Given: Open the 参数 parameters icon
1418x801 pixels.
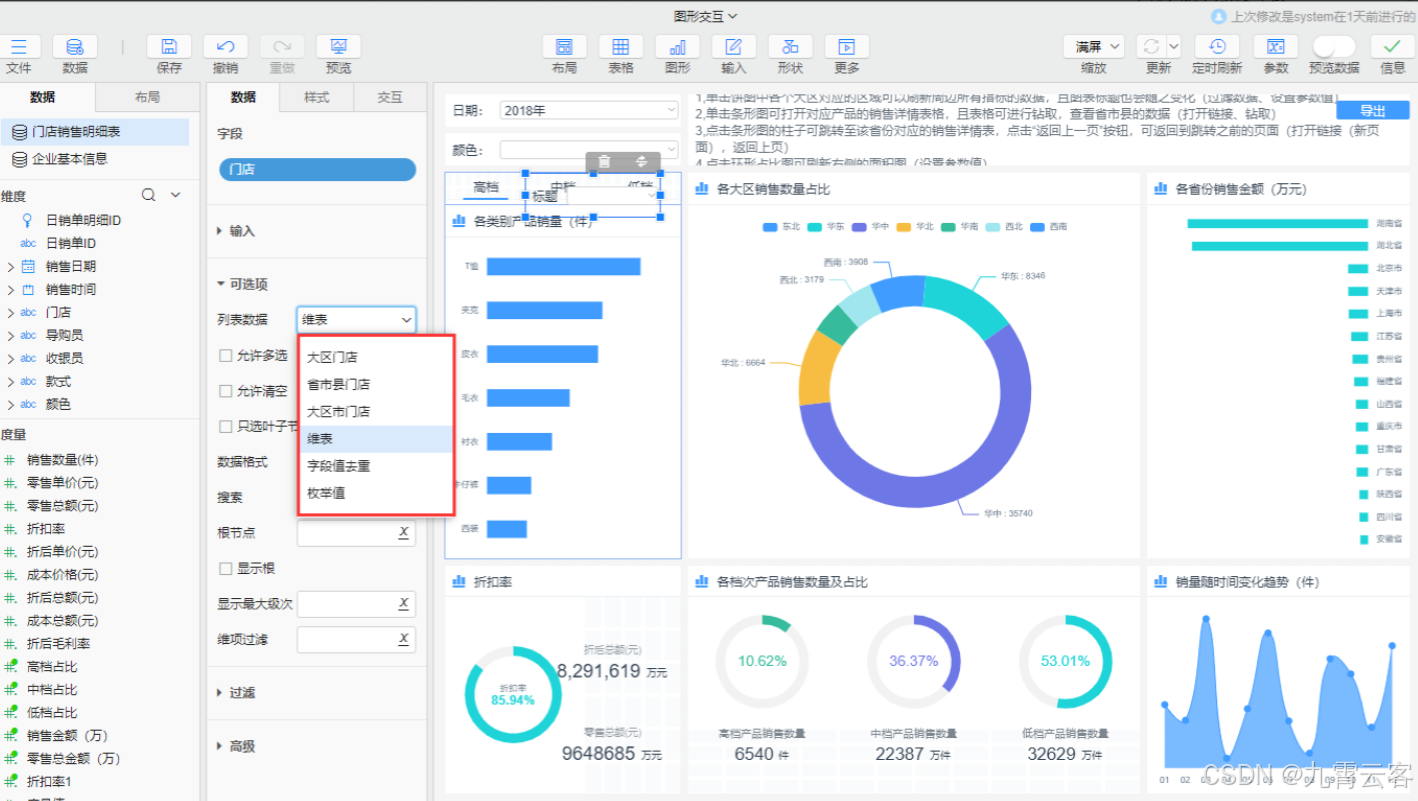Looking at the screenshot, I should [x=1275, y=47].
